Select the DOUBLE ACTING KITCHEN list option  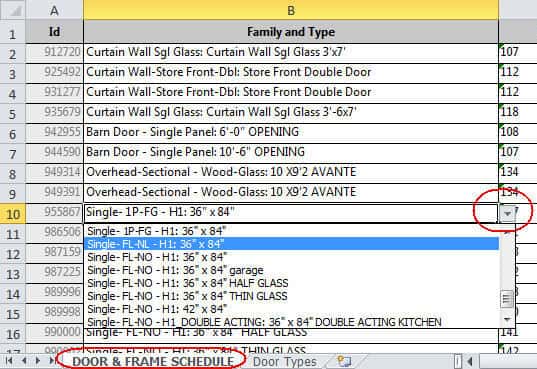[x=291, y=322]
